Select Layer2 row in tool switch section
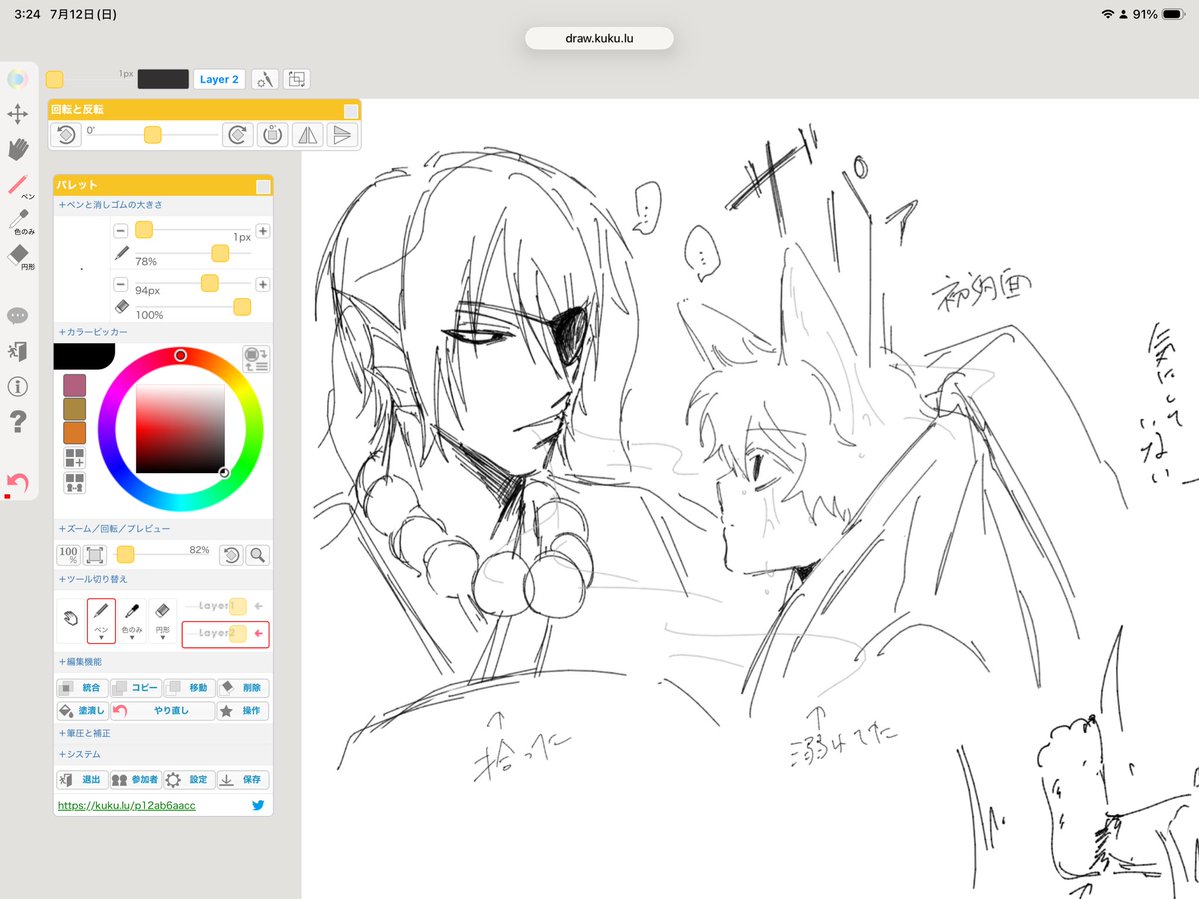Viewport: 1199px width, 899px height. [226, 634]
